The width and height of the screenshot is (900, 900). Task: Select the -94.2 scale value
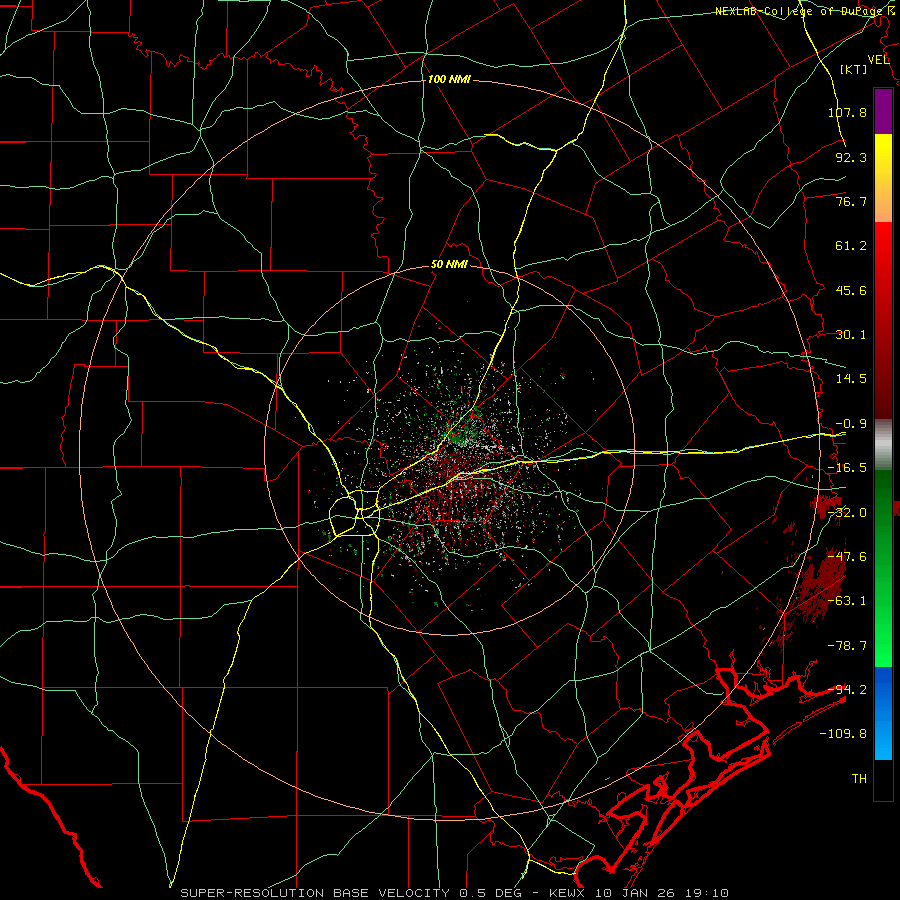(x=847, y=690)
